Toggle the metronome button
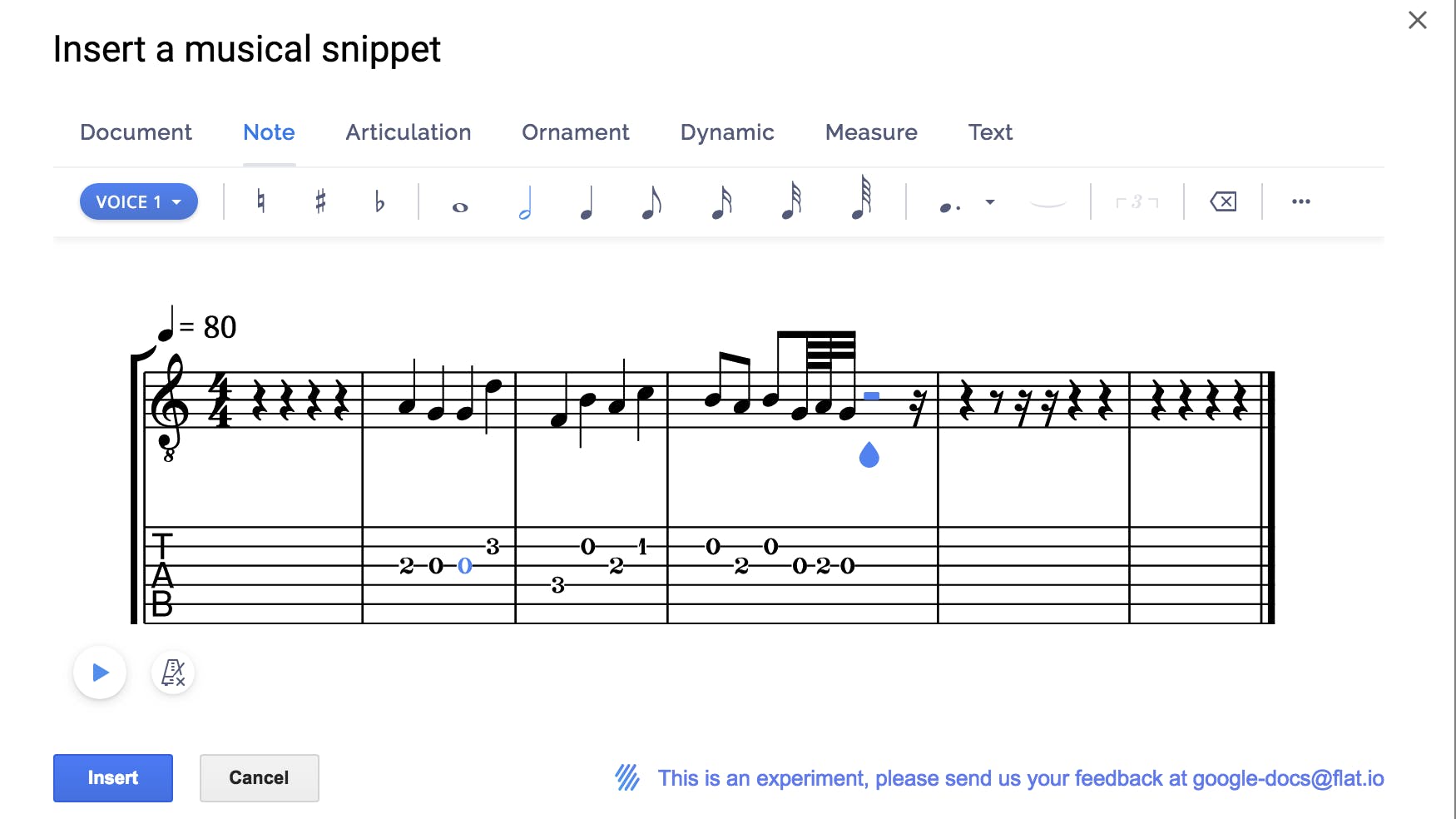This screenshot has width=1456, height=819. click(x=173, y=673)
